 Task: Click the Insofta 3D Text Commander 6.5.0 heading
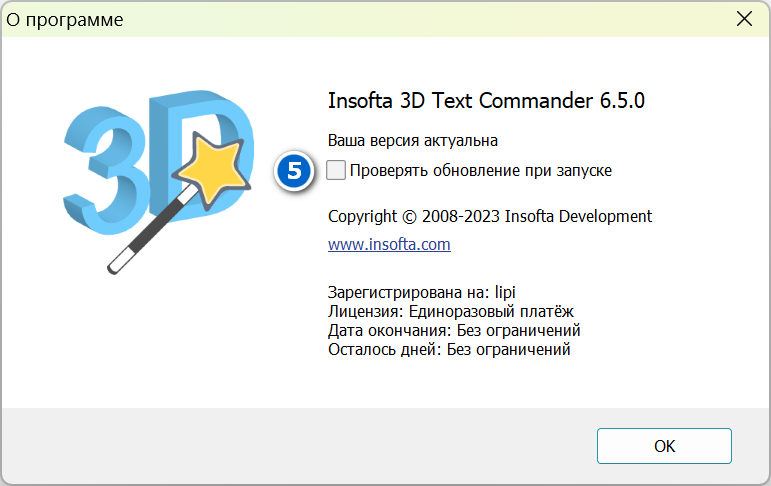(486, 101)
